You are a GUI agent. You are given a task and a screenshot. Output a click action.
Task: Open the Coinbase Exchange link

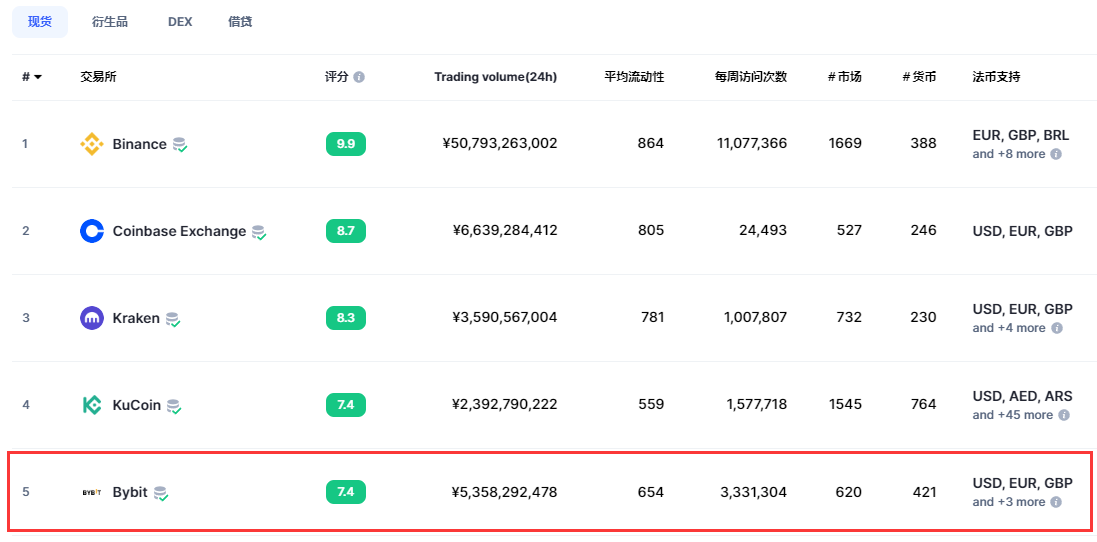[x=179, y=231]
